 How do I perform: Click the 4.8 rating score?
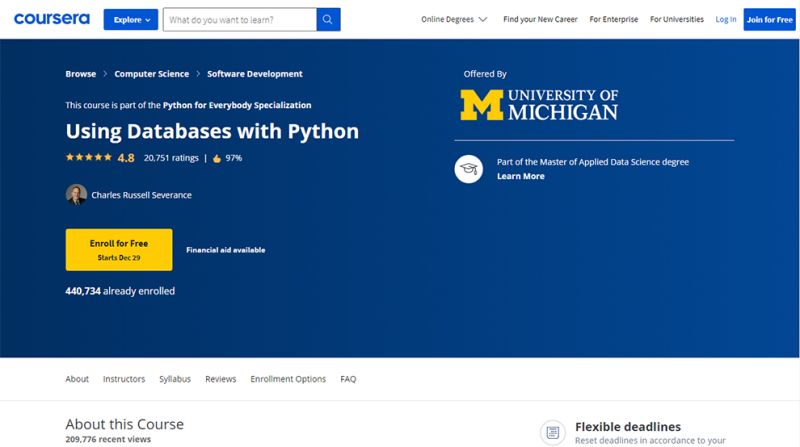click(x=126, y=158)
